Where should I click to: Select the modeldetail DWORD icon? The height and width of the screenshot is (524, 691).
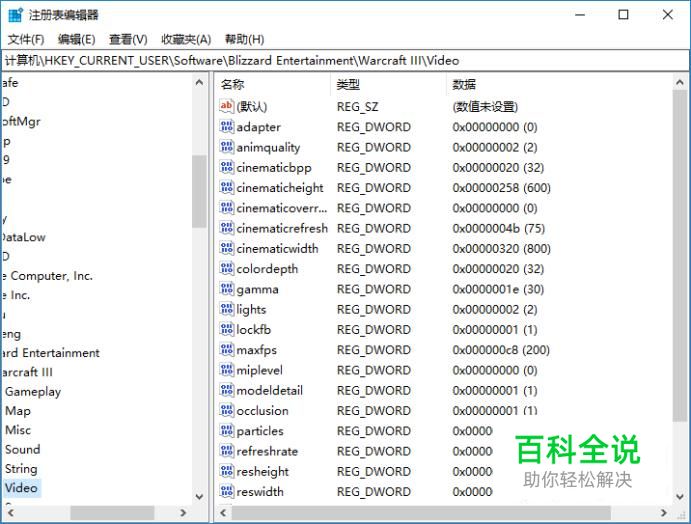coord(226,390)
